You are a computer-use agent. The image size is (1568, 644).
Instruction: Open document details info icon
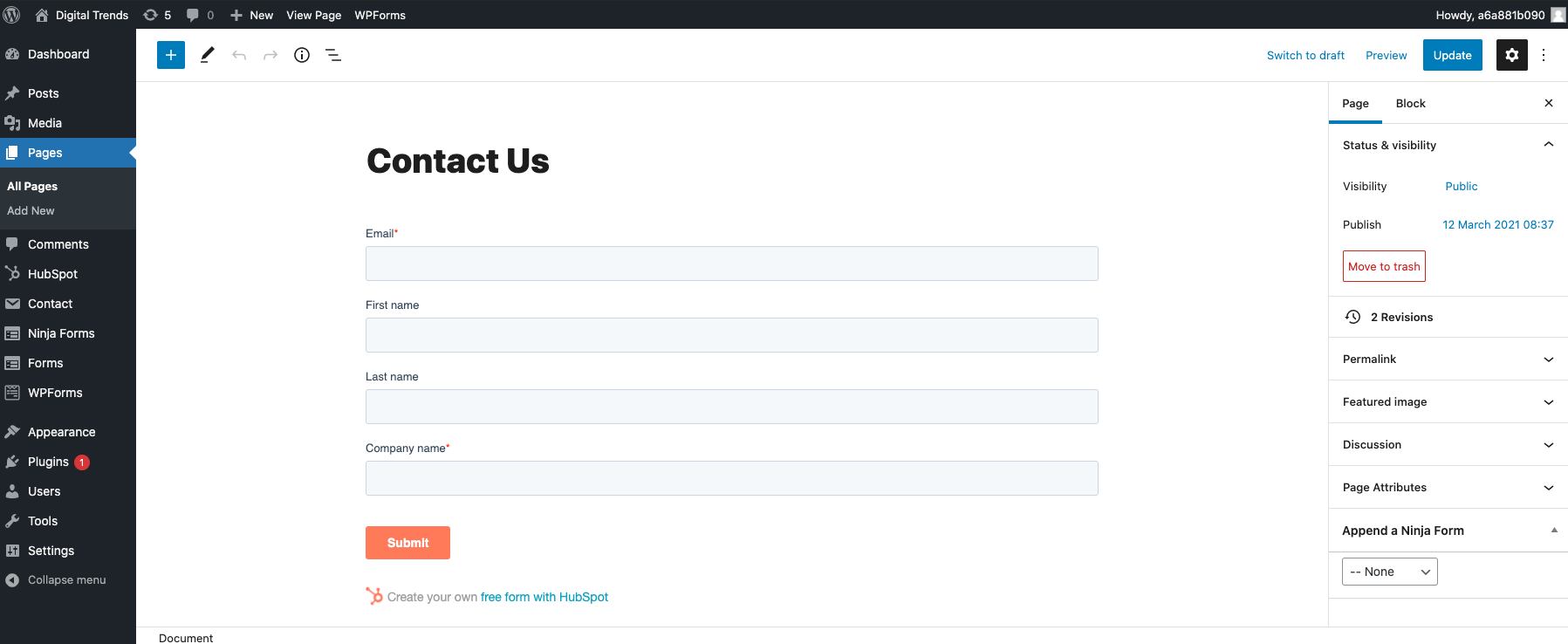[x=302, y=55]
